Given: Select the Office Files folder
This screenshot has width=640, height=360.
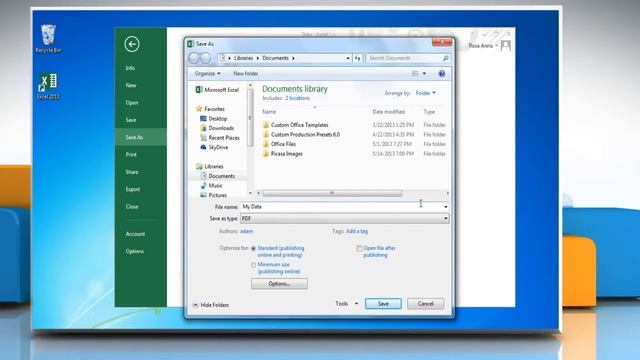Looking at the screenshot, I should (x=279, y=144).
